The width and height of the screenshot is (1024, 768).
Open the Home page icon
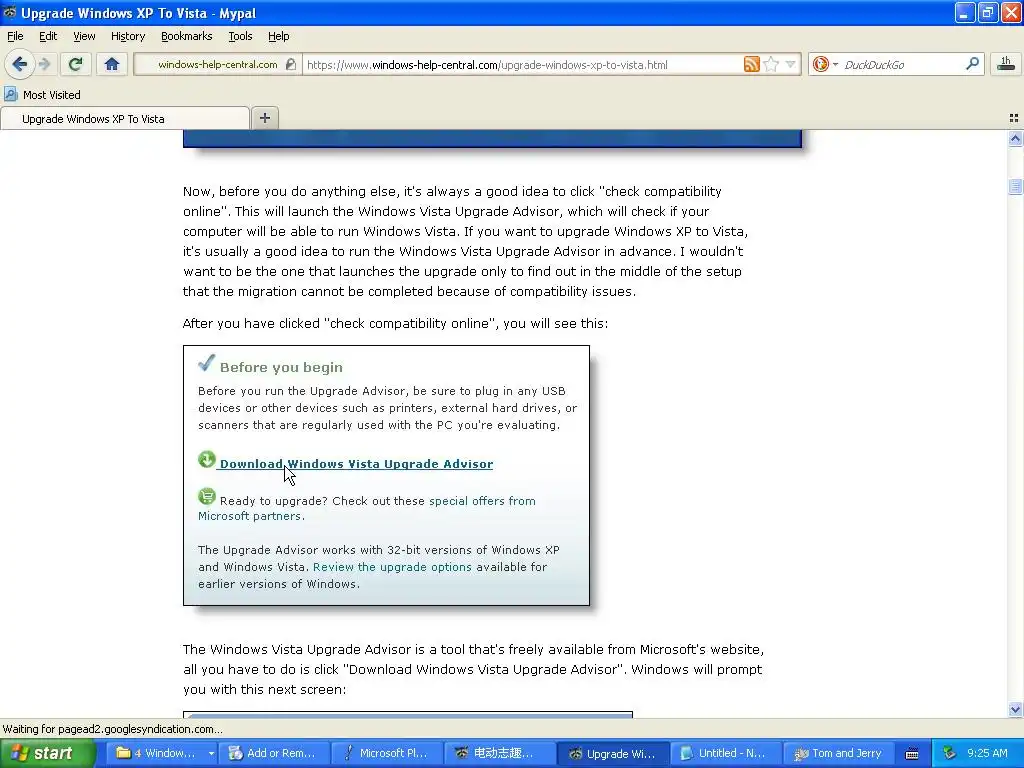pyautogui.click(x=112, y=64)
